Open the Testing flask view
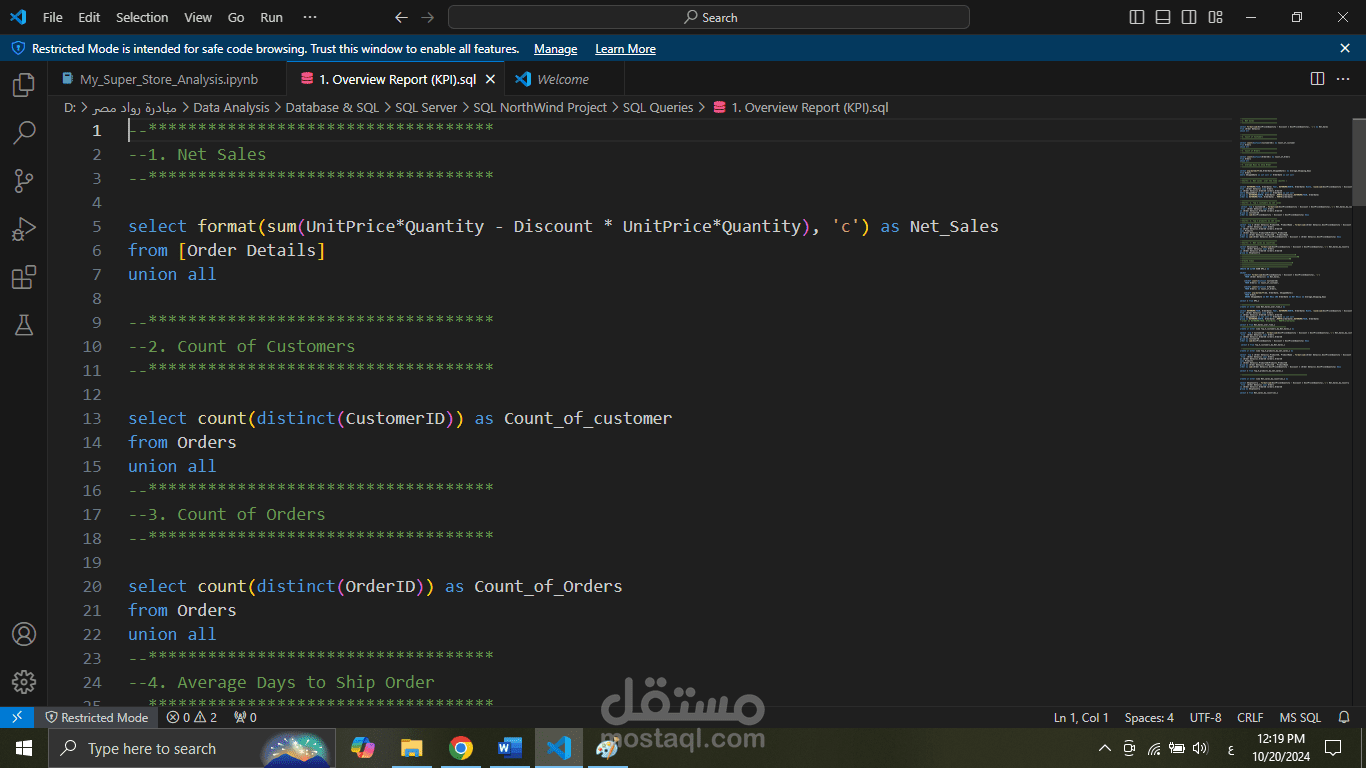This screenshot has height=768, width=1366. [x=24, y=325]
